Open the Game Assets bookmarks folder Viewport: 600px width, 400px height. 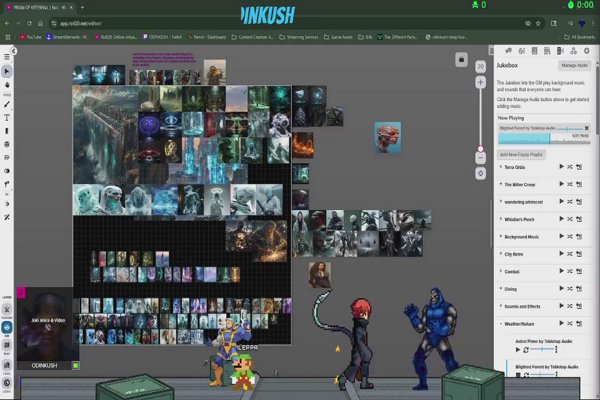[338, 37]
